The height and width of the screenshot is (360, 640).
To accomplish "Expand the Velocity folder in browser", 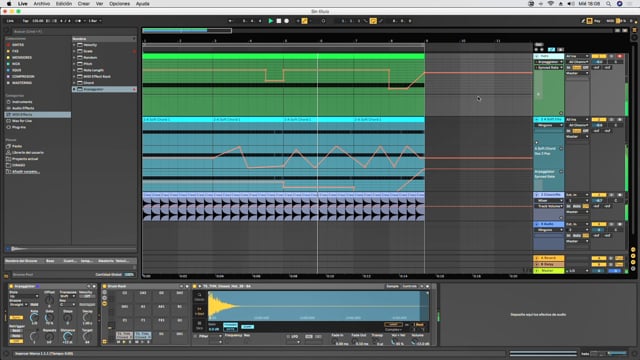I will pyautogui.click(x=74, y=45).
